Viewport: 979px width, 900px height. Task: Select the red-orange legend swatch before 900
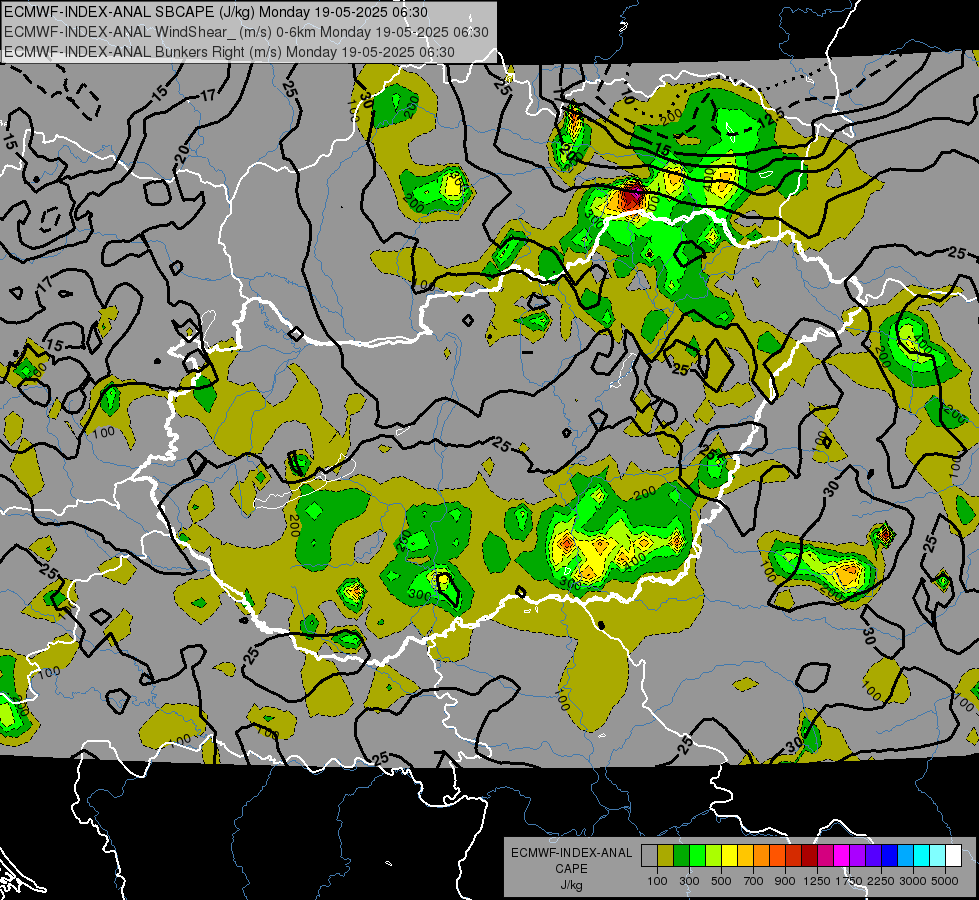pos(778,855)
